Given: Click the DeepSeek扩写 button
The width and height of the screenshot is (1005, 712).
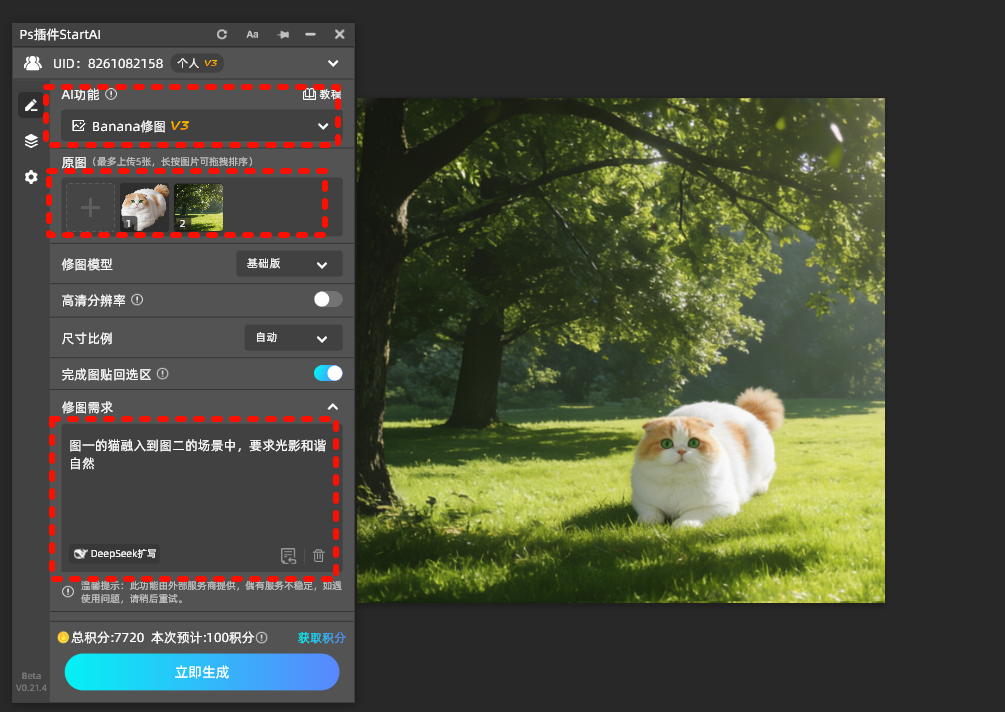Looking at the screenshot, I should pos(116,553).
